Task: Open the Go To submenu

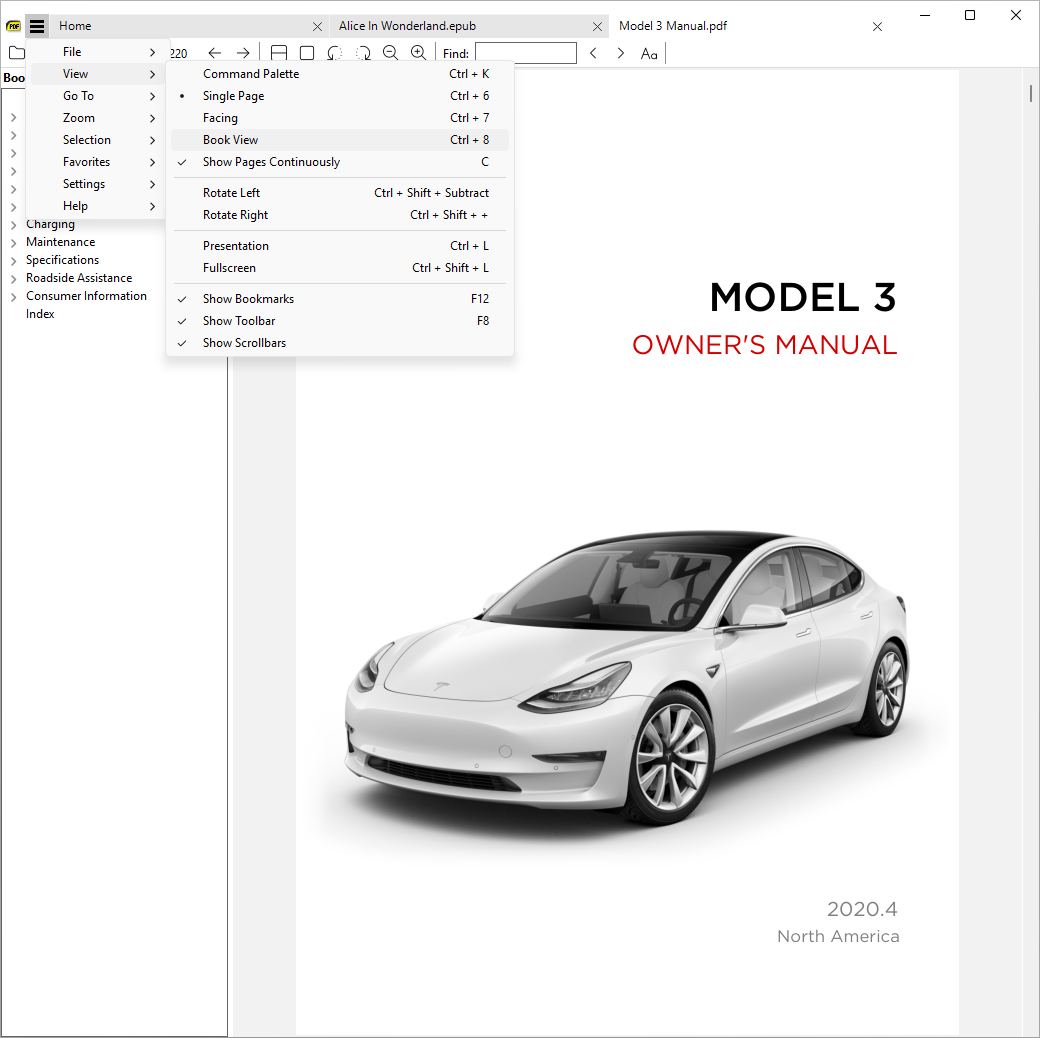Action: [97, 96]
